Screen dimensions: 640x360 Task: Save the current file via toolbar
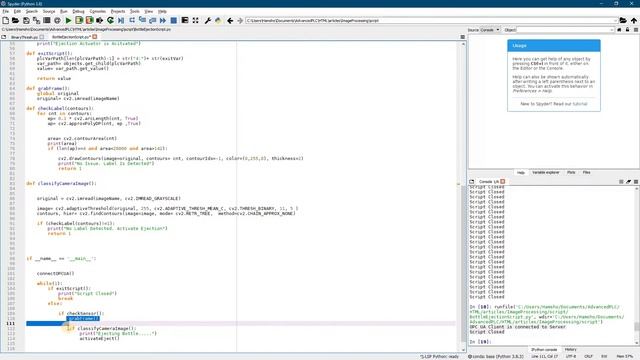point(26,20)
